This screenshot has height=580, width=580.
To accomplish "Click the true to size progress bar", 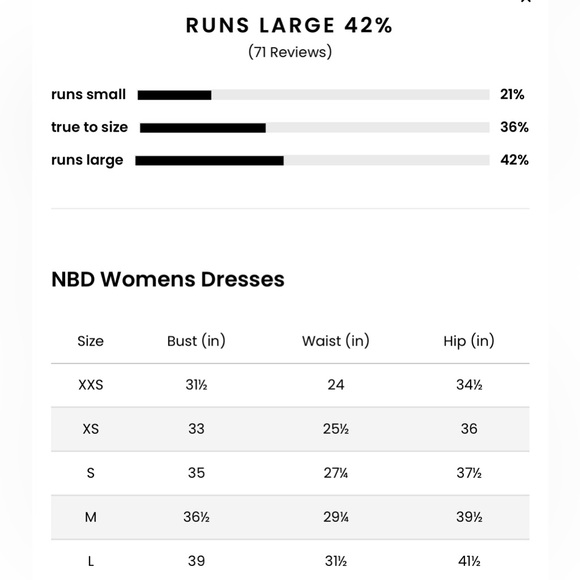I will pyautogui.click(x=314, y=128).
